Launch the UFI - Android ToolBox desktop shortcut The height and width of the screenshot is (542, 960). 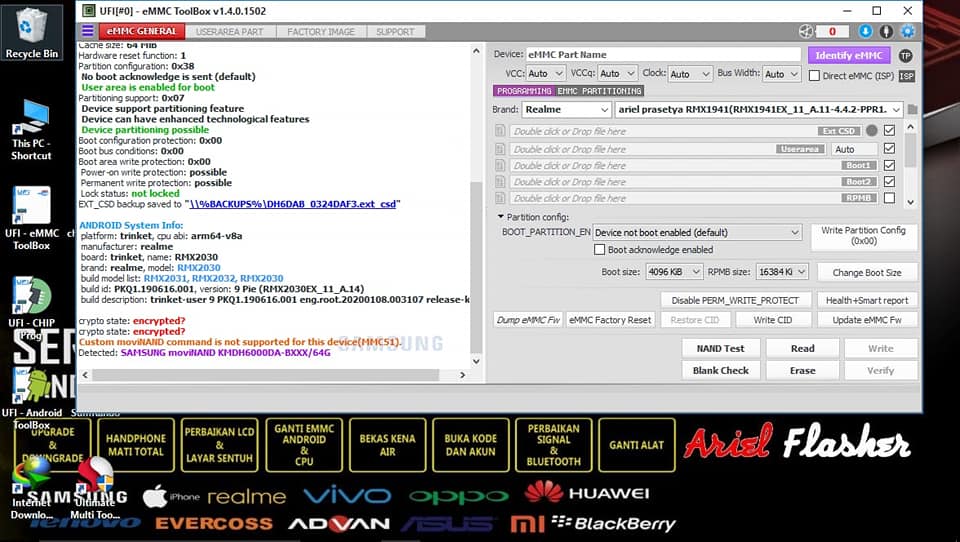tap(31, 398)
